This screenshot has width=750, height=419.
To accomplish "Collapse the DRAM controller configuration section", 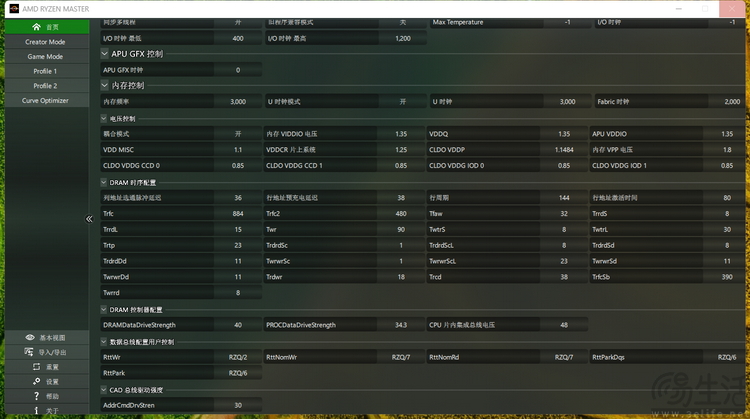I will pyautogui.click(x=103, y=309).
